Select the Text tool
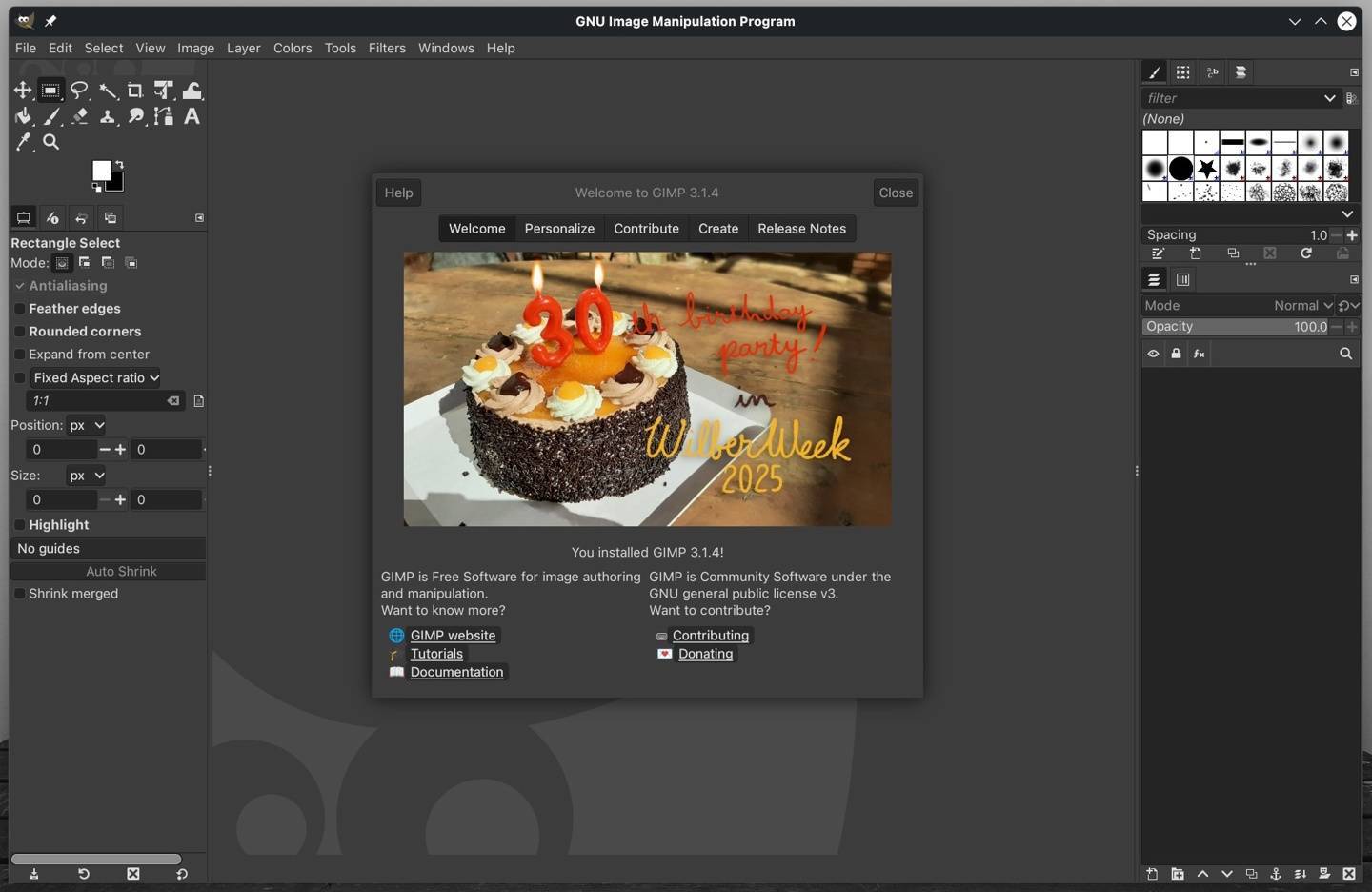The height and width of the screenshot is (892, 1372). (192, 116)
